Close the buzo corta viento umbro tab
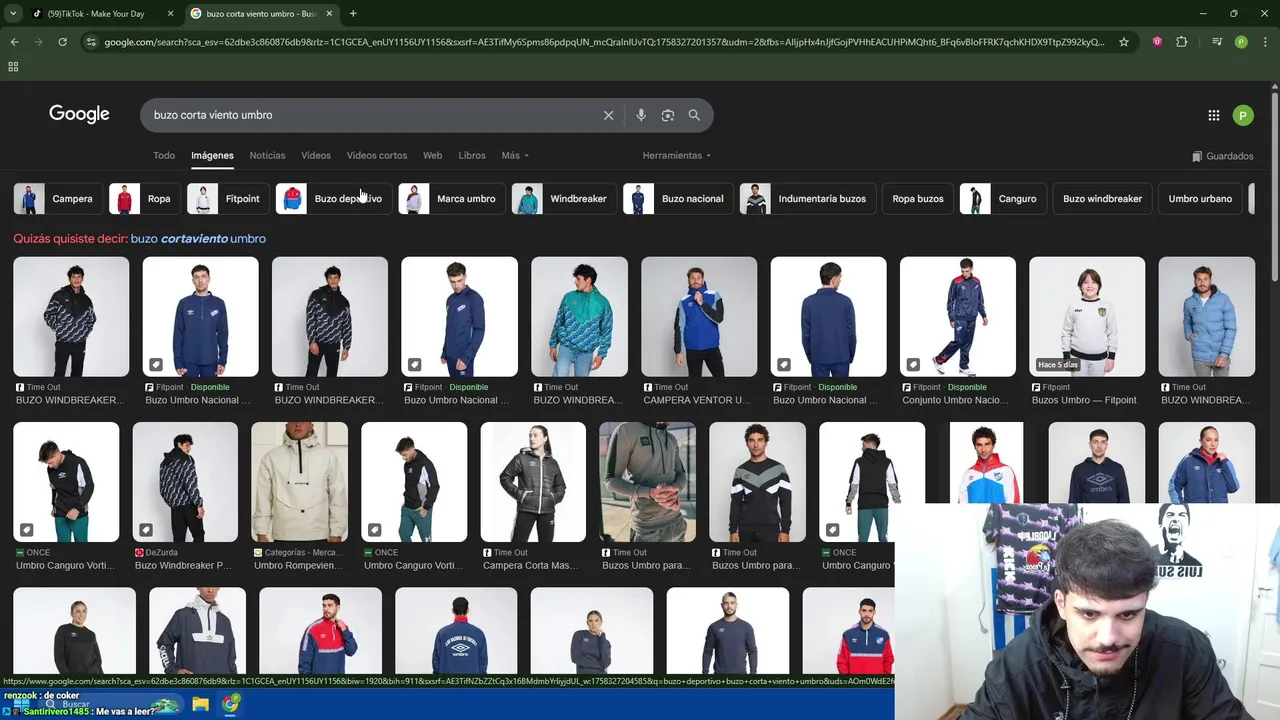Screen dimensions: 1280x720 pos(329,14)
